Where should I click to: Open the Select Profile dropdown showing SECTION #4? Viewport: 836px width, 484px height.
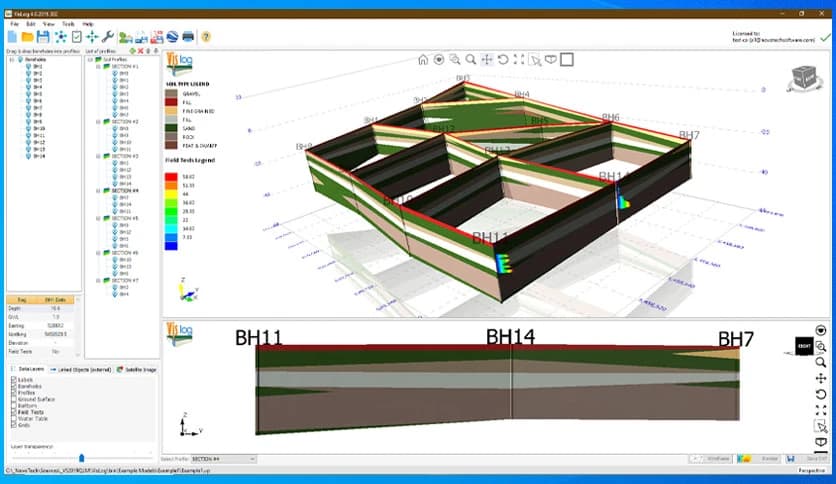tap(223, 459)
